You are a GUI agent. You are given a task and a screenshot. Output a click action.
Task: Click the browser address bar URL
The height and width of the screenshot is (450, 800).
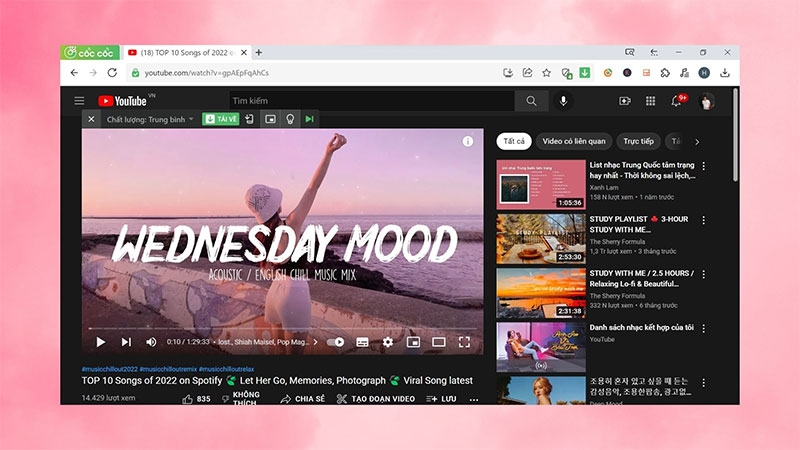206,73
